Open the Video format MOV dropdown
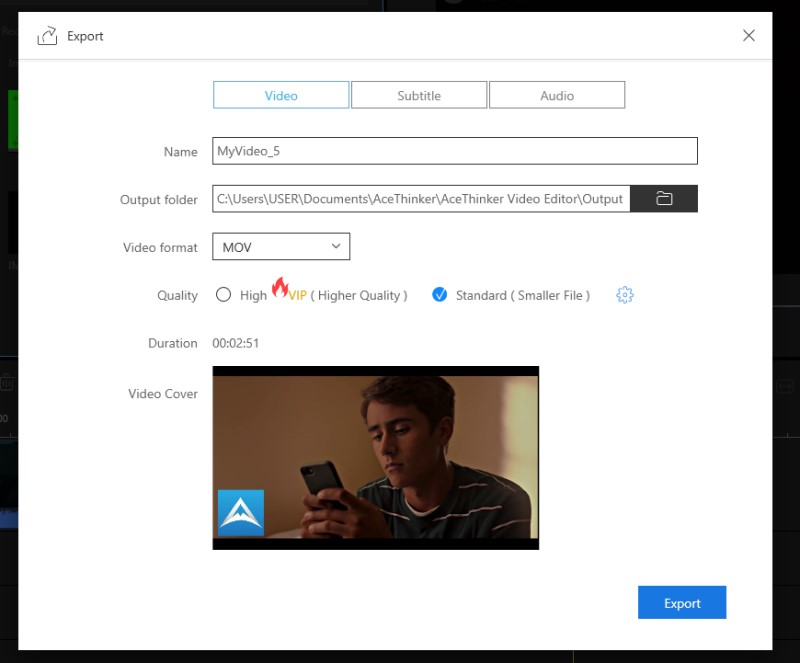The image size is (800, 663). point(281,247)
